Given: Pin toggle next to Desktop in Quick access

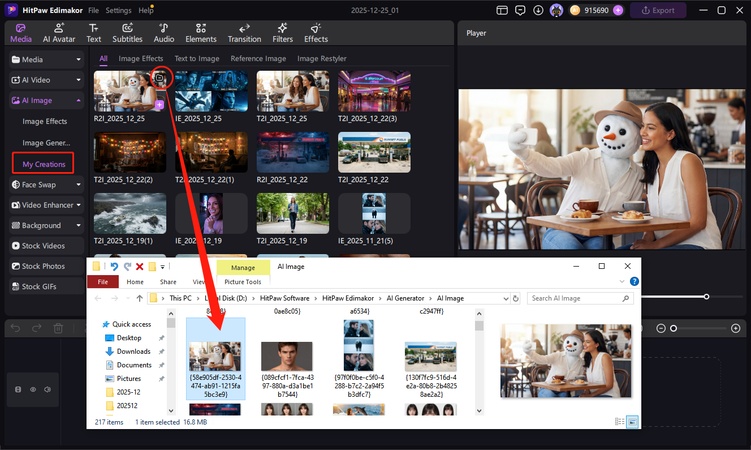Looking at the screenshot, I should [x=161, y=338].
